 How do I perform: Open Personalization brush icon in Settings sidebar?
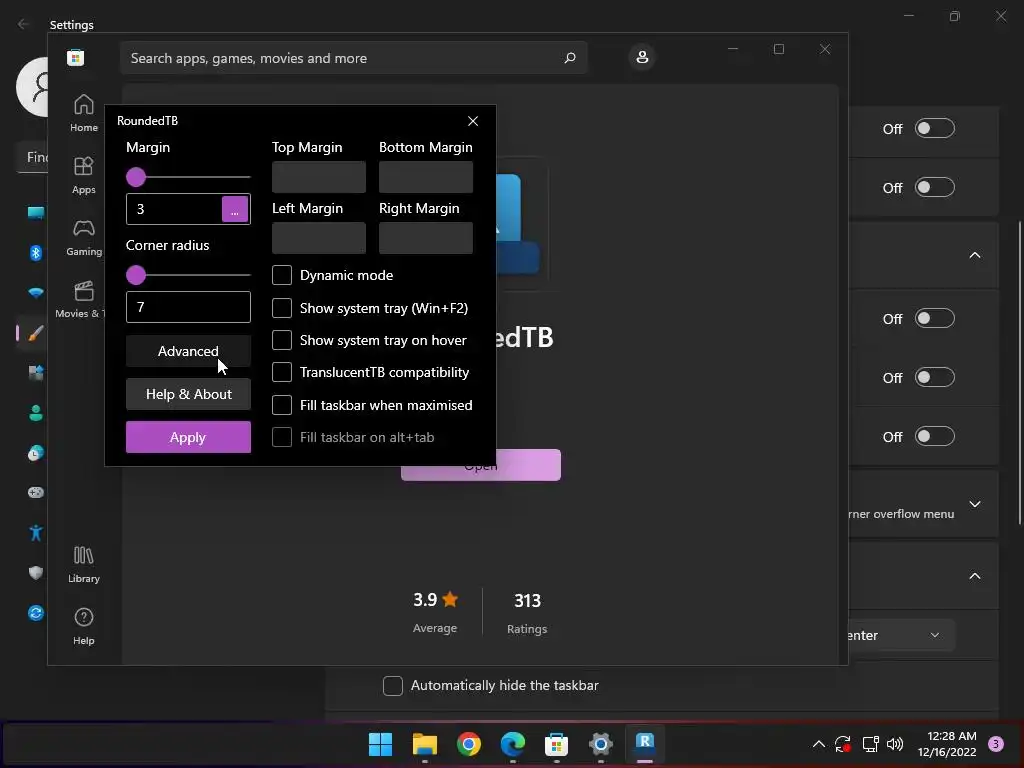tap(36, 333)
